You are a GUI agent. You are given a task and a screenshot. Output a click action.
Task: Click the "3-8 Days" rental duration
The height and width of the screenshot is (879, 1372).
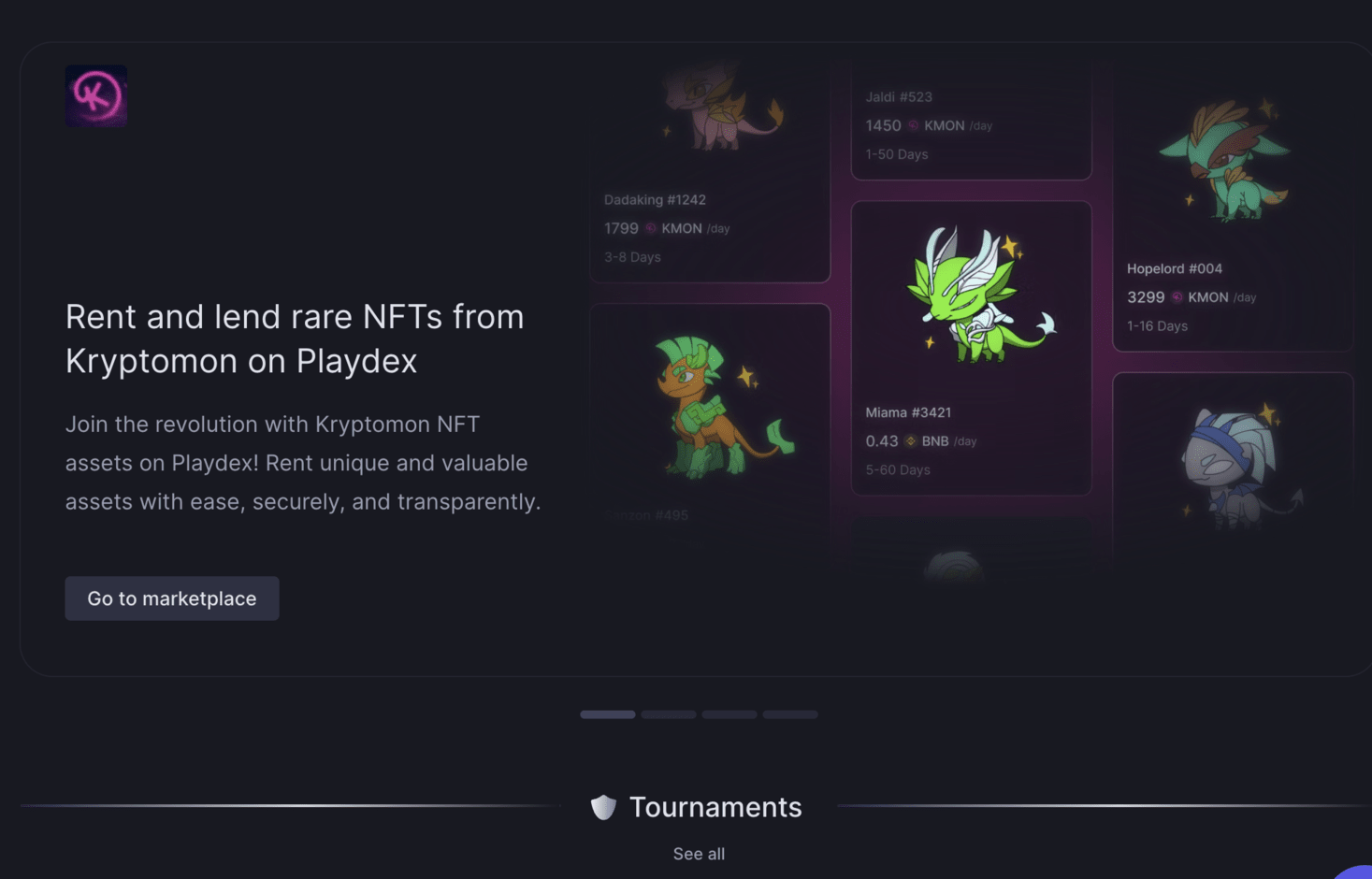coord(632,257)
